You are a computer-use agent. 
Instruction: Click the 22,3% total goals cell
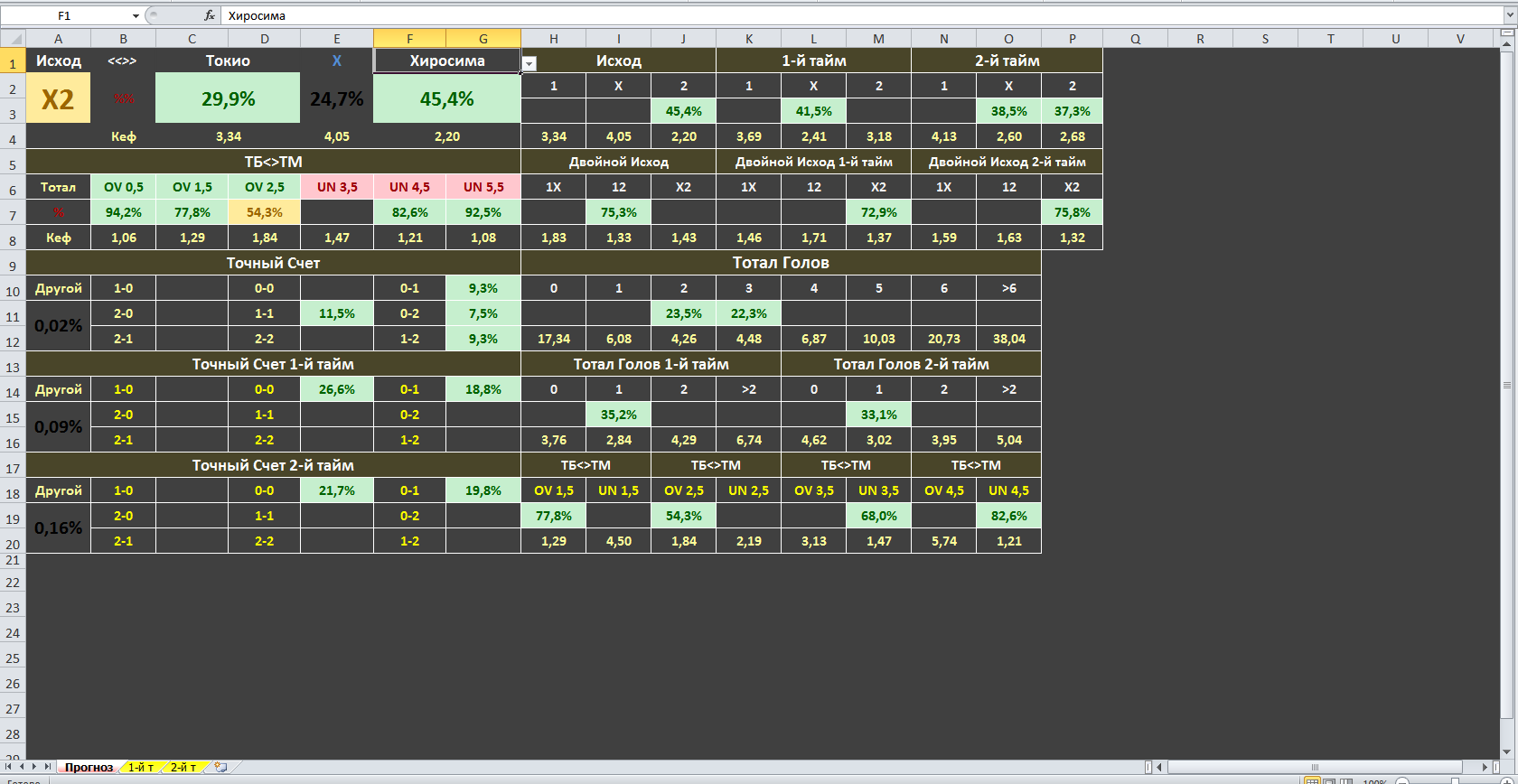(x=749, y=313)
